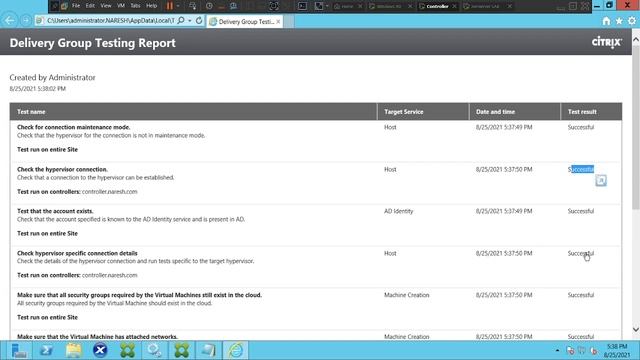Click the accelerator icon beside highlighted Successful
This screenshot has height=360, width=640.
601,180
